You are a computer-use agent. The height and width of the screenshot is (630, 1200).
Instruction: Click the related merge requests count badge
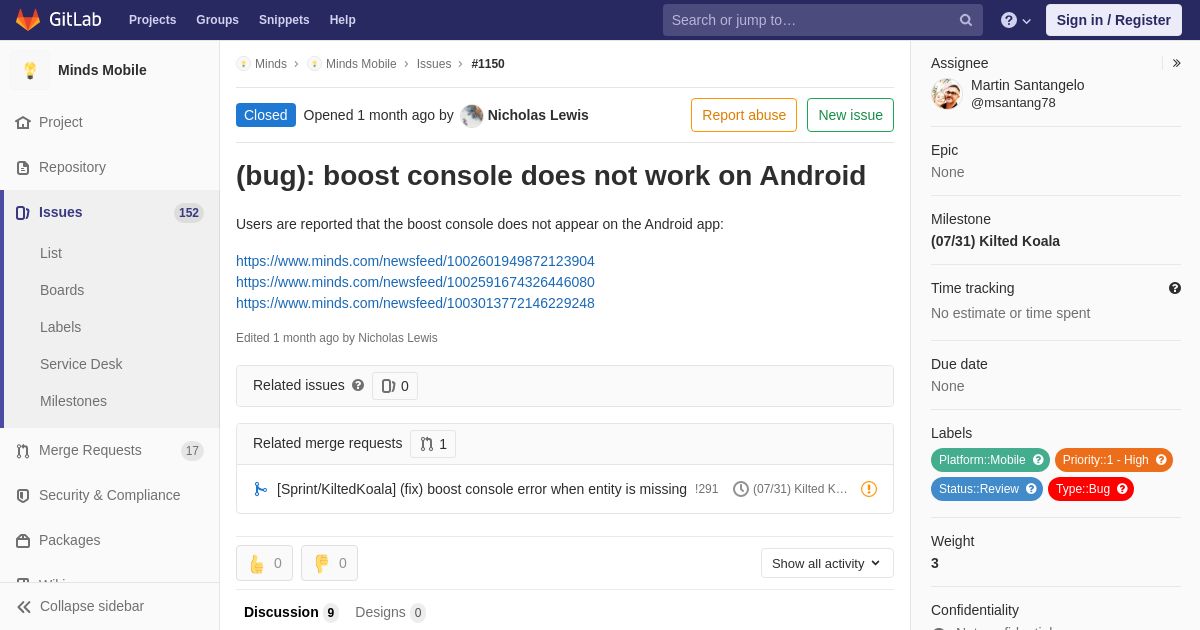[x=433, y=444]
